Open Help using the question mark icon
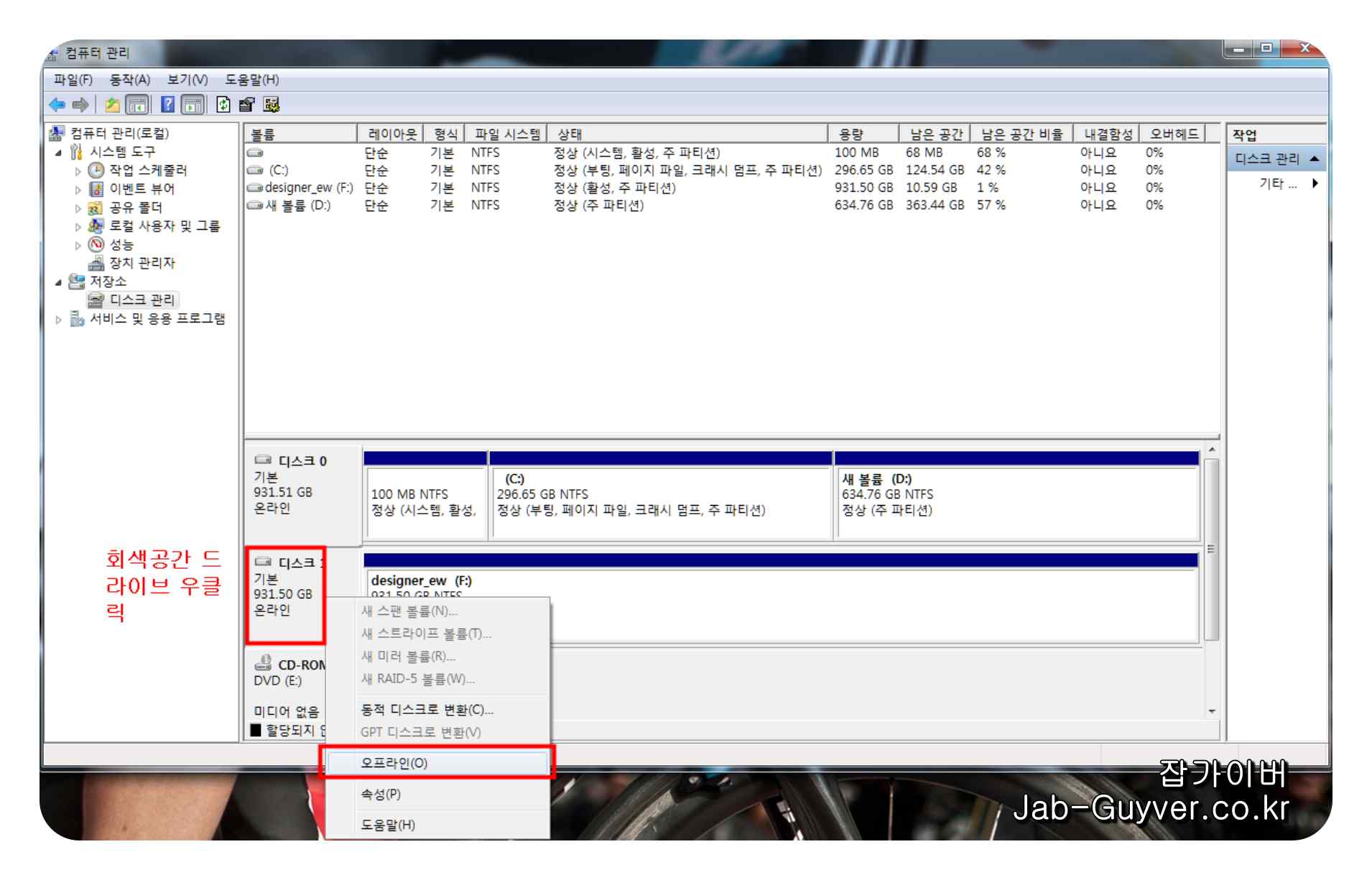 167,105
